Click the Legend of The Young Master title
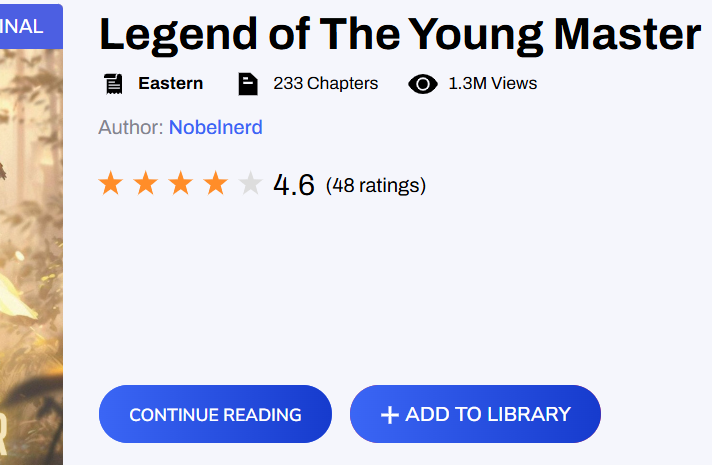 400,35
